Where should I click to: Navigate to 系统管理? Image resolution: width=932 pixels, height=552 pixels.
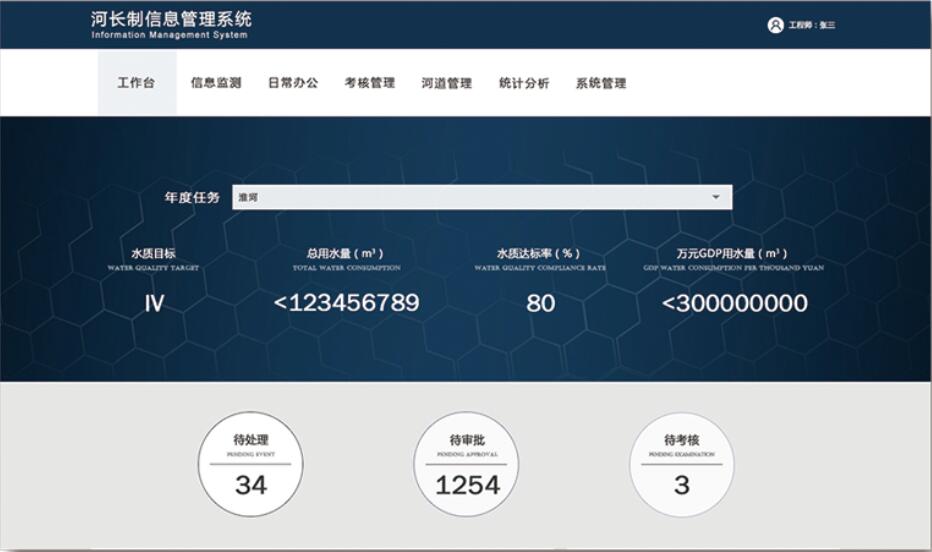coord(600,83)
